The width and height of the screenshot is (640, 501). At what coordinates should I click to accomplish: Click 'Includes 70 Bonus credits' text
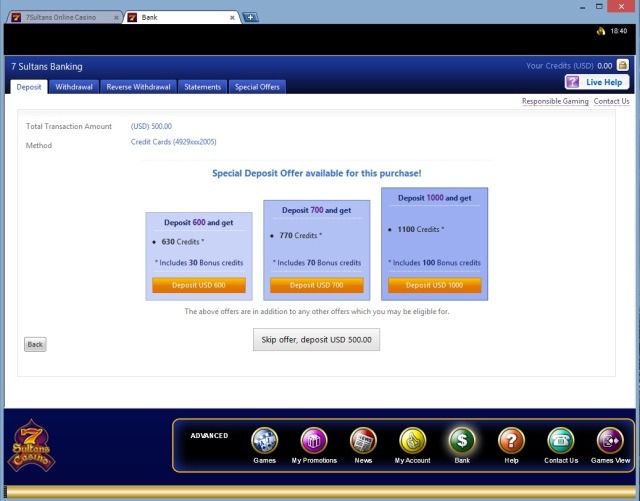coord(317,263)
